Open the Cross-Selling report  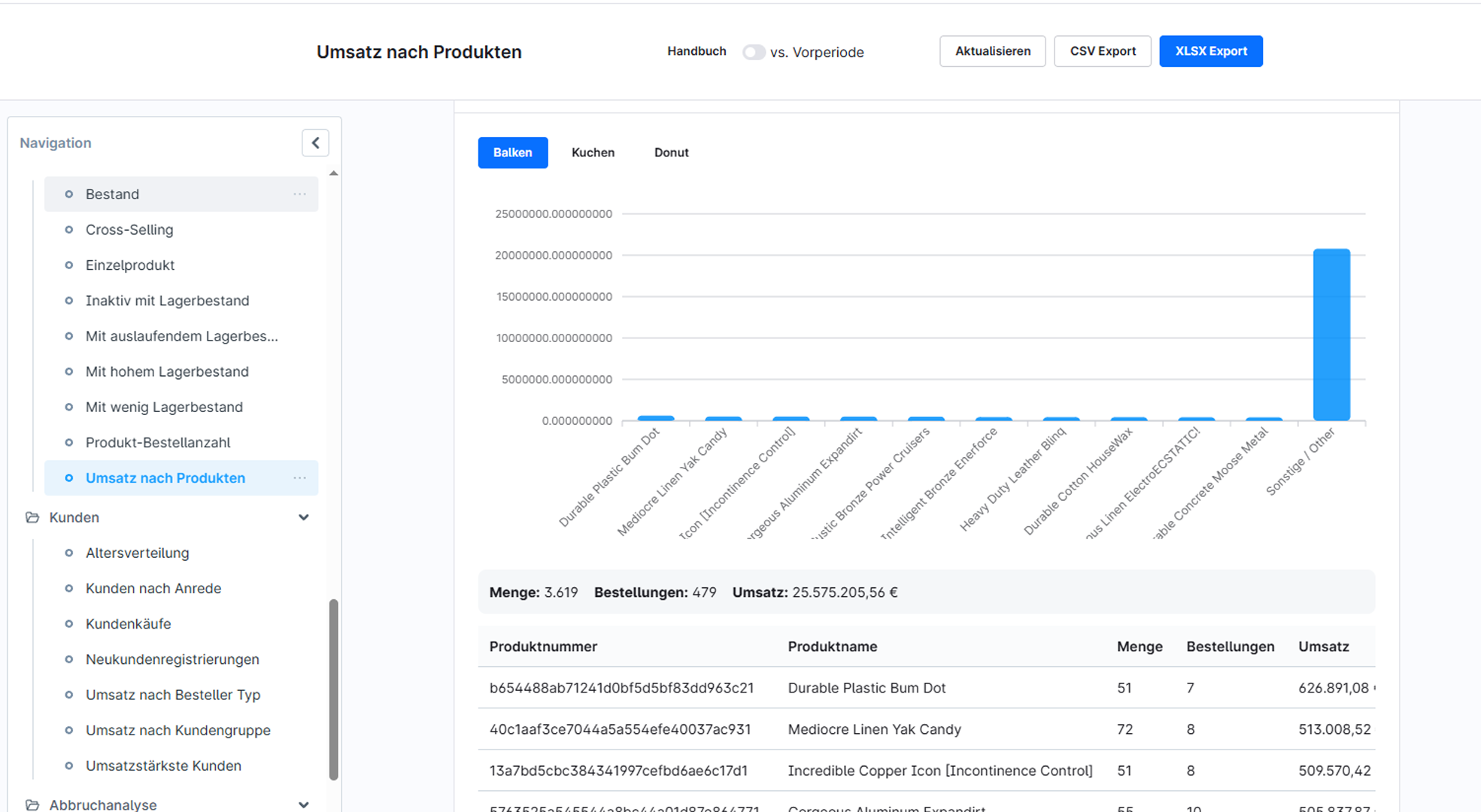[x=181, y=229]
